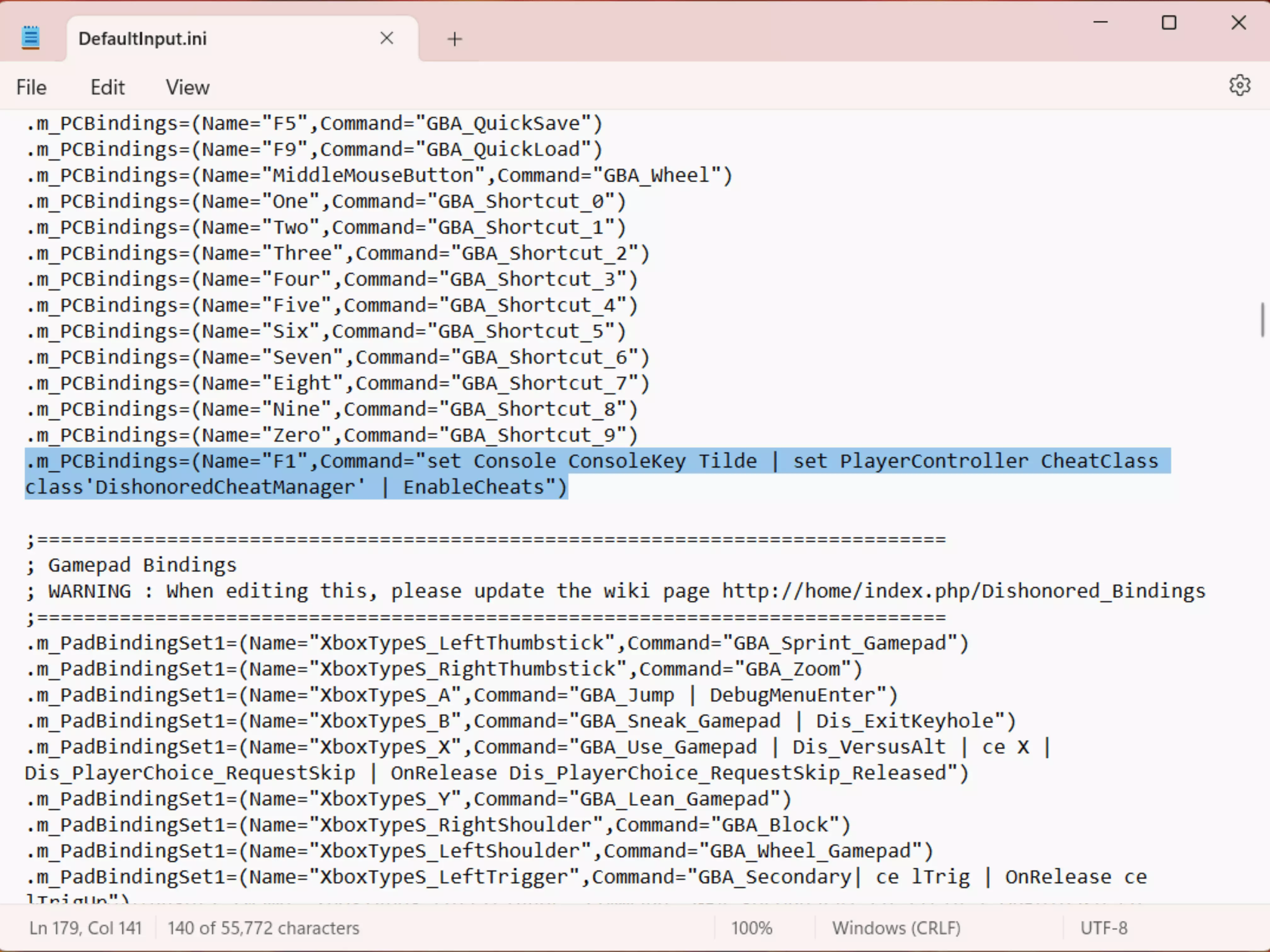1270x952 pixels.
Task: Click the UTF-8 encoding indicator
Action: (x=1103, y=928)
